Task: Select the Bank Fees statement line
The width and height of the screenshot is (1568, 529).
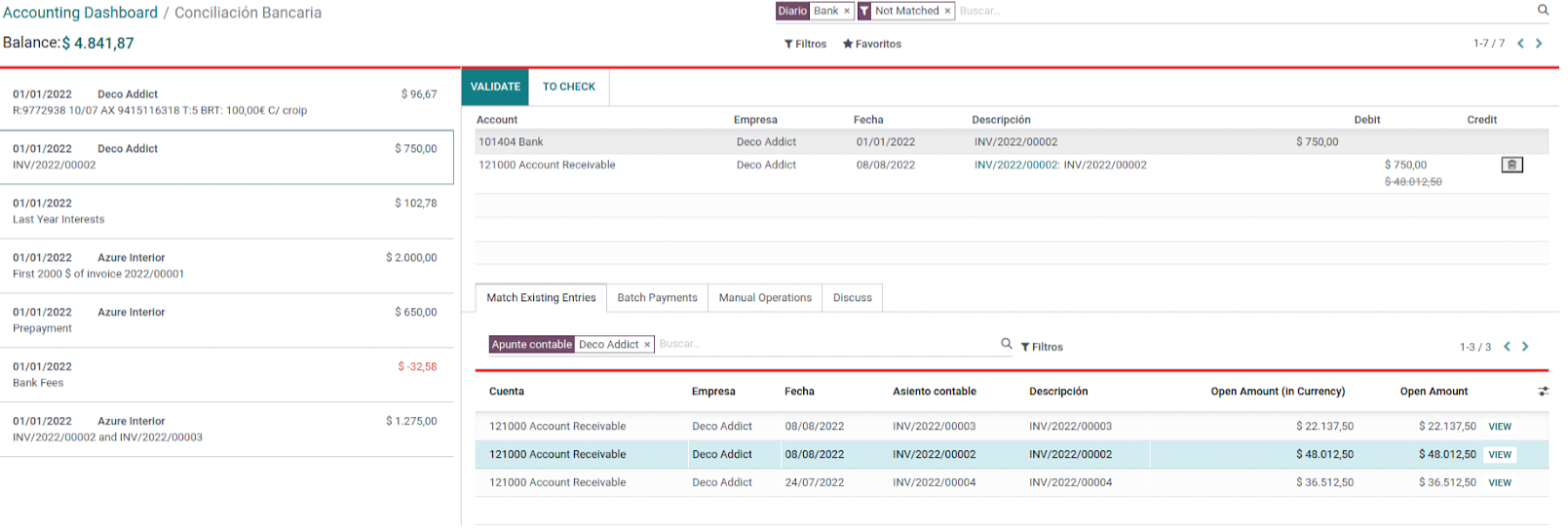Action: (x=226, y=375)
